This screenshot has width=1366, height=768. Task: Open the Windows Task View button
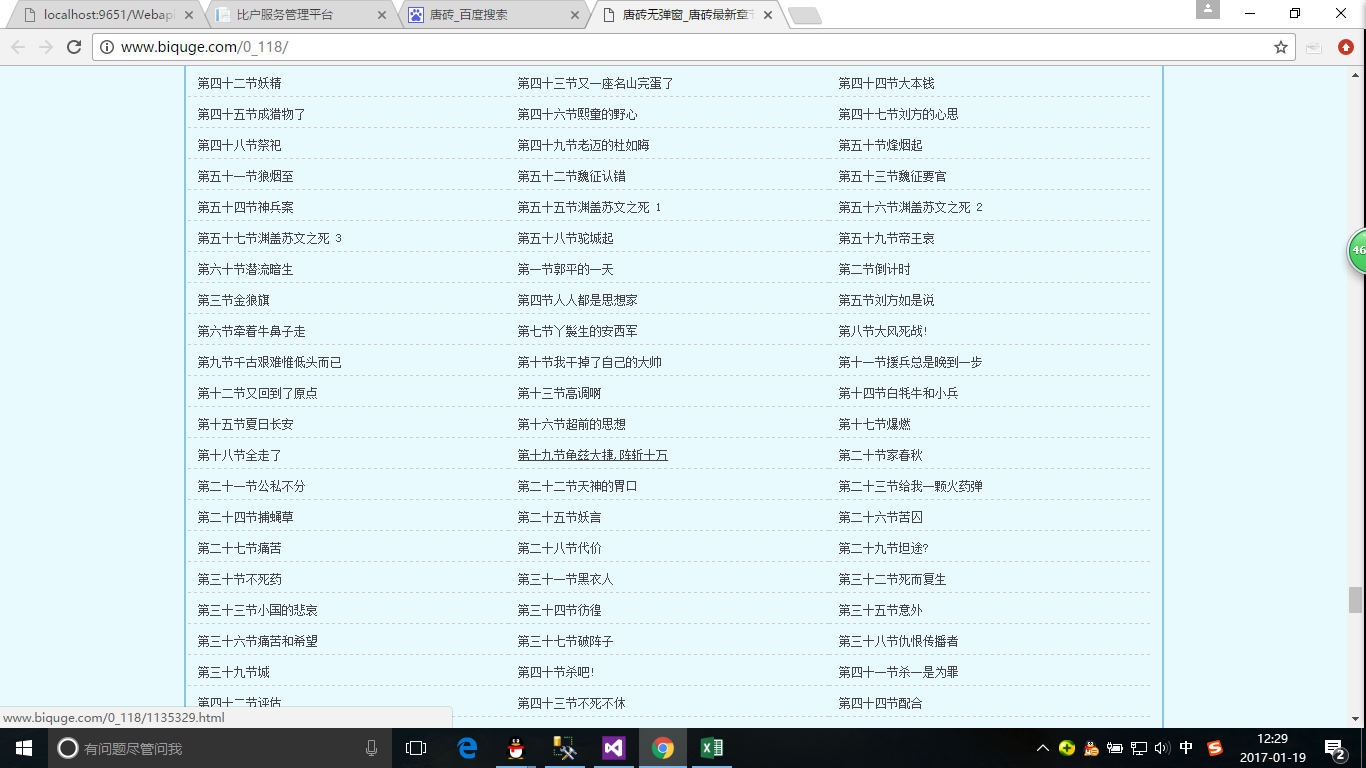pos(416,748)
